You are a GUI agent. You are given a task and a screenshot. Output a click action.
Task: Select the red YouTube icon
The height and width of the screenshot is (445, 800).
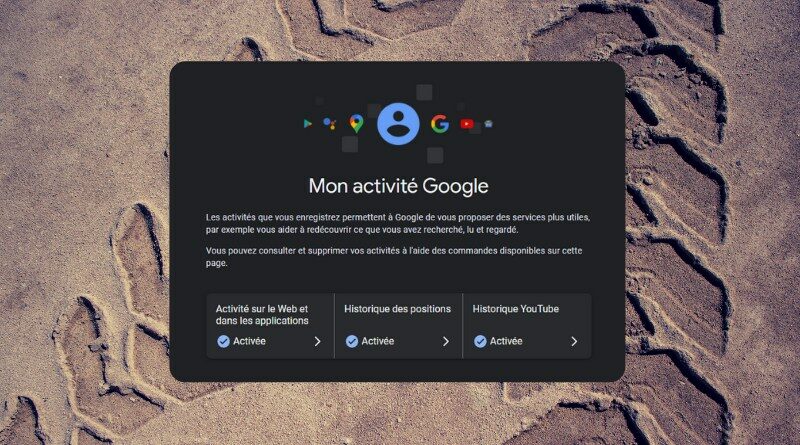(467, 124)
